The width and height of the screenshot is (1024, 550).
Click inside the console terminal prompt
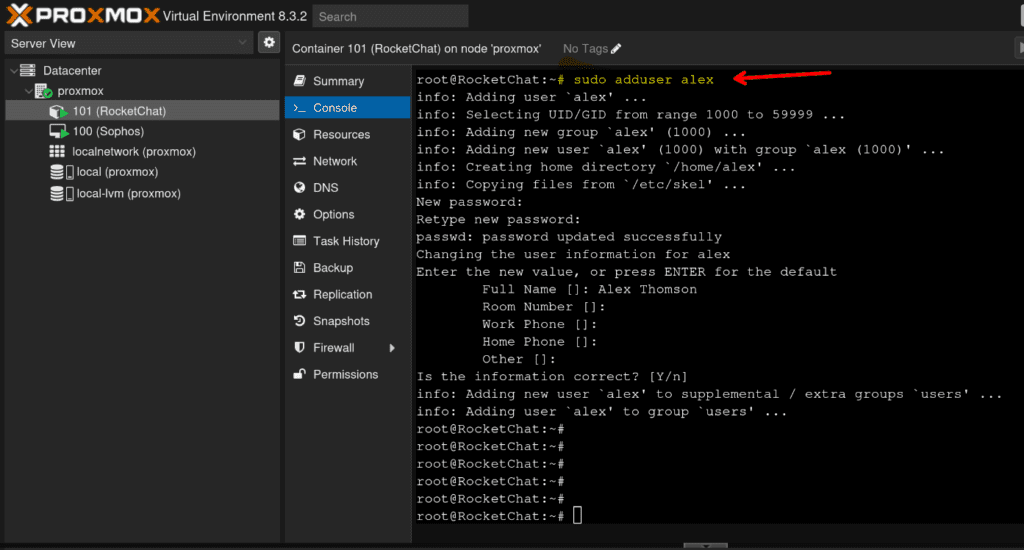click(577, 516)
